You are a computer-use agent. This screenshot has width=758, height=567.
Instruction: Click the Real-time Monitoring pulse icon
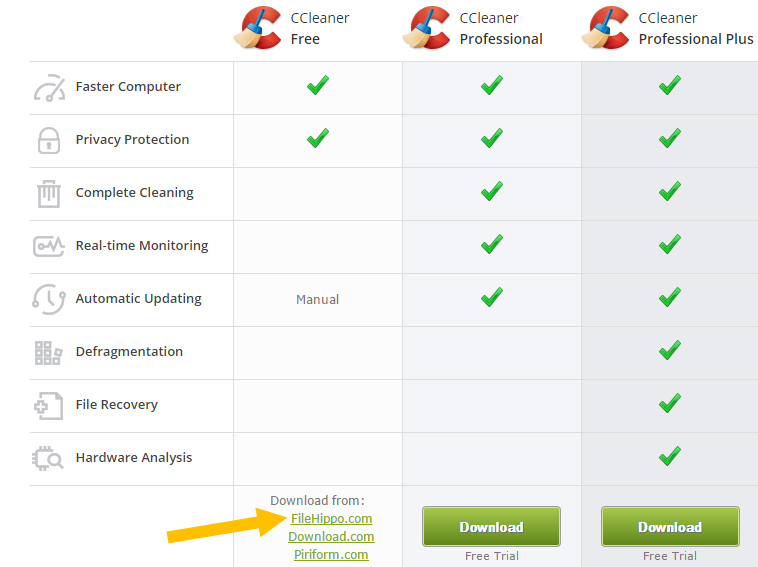click(x=48, y=246)
